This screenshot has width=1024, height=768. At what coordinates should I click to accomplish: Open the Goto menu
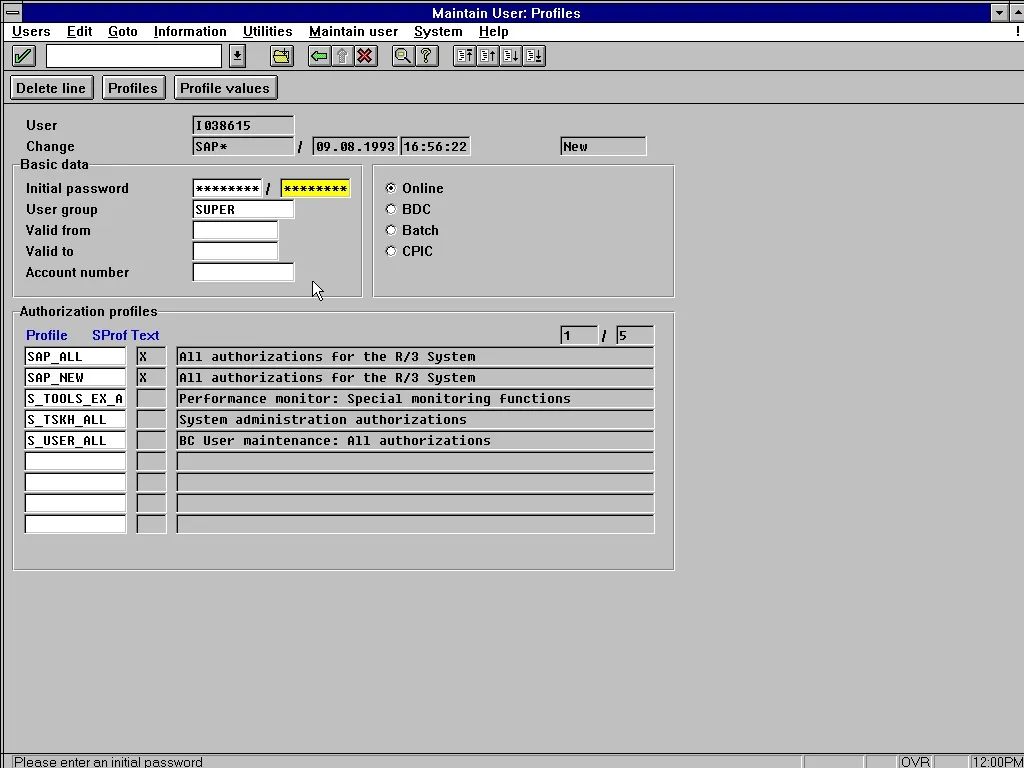pos(122,32)
